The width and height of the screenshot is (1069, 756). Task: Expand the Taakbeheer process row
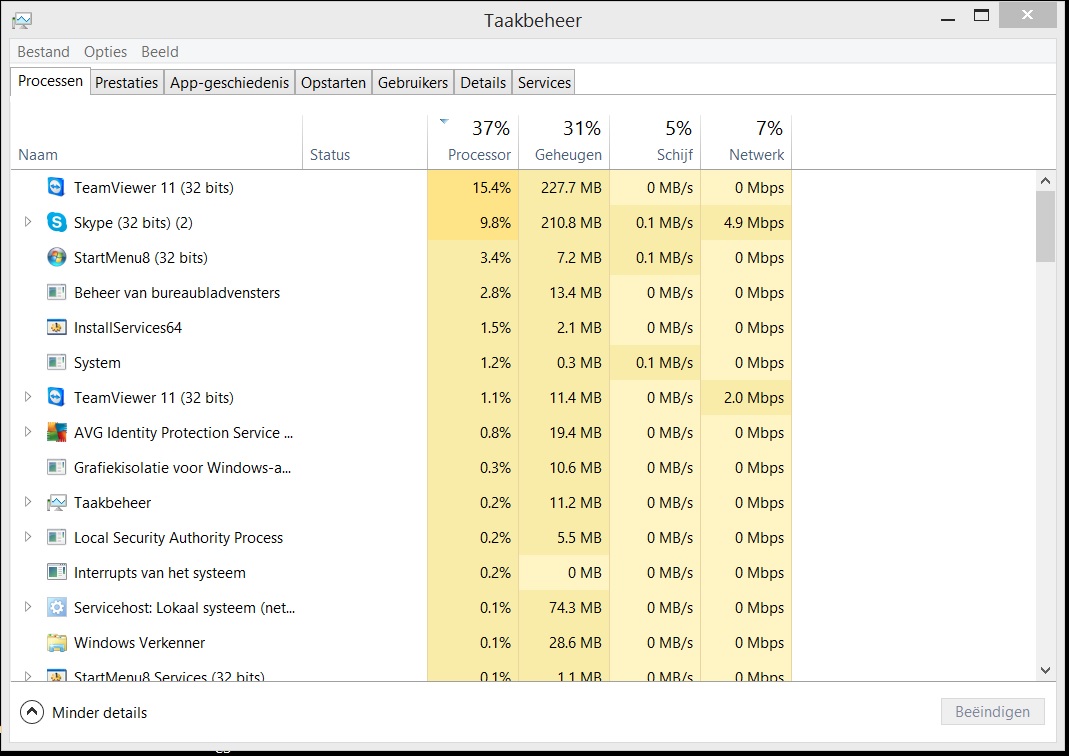coord(27,502)
